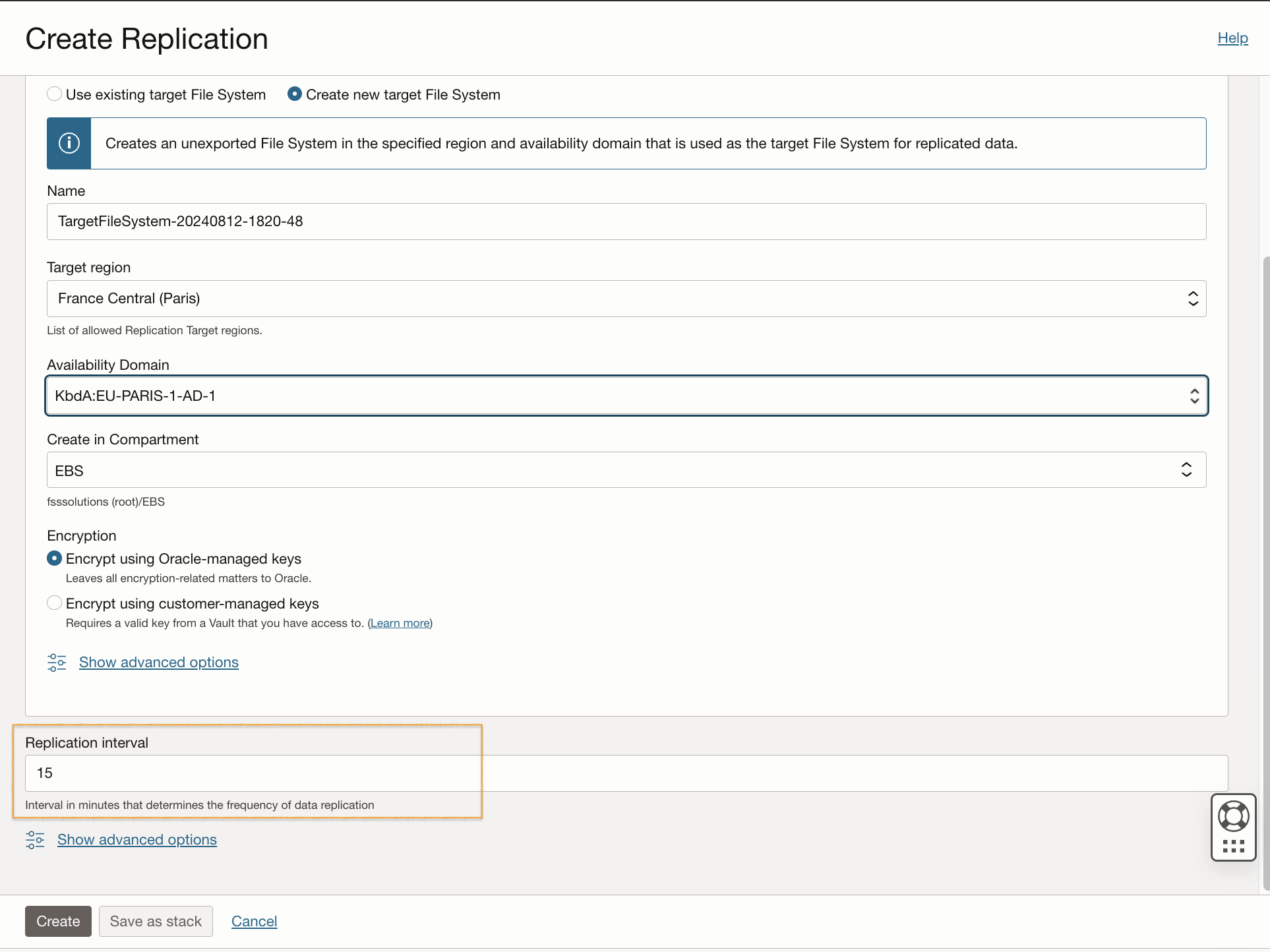
Task: Click the Target region stepper chevrons
Action: pos(1192,298)
